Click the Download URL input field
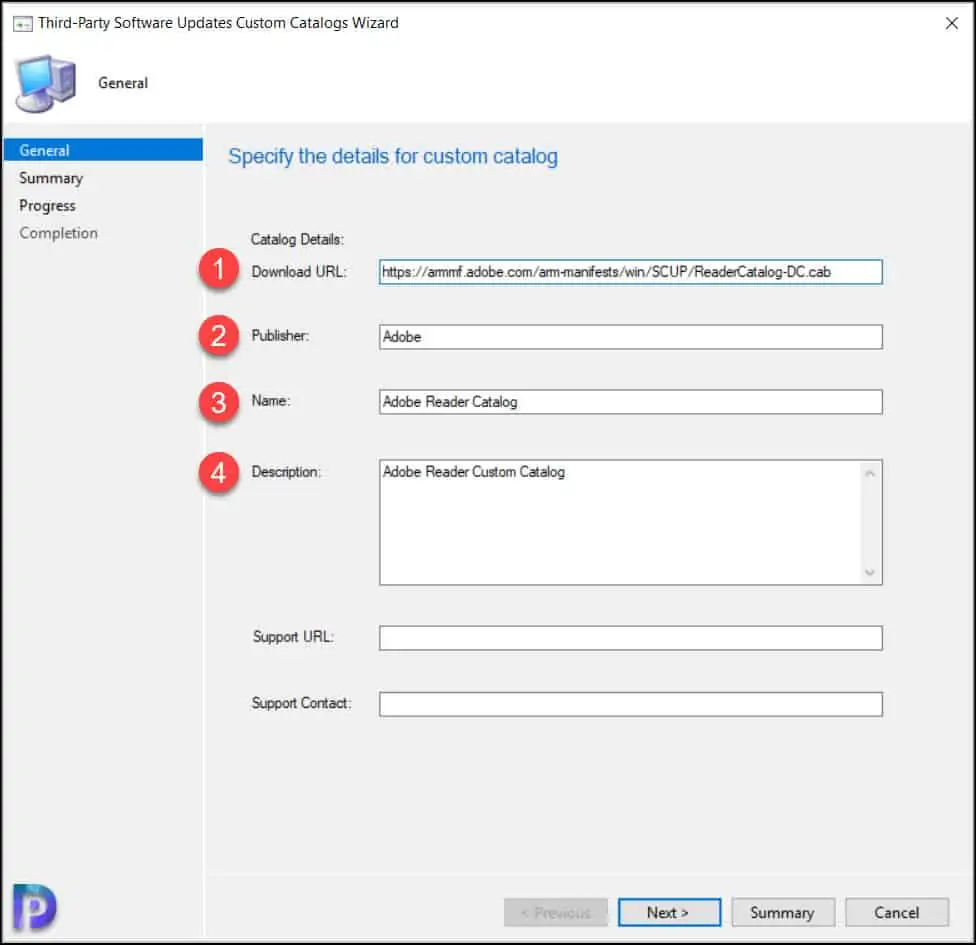 [630, 272]
